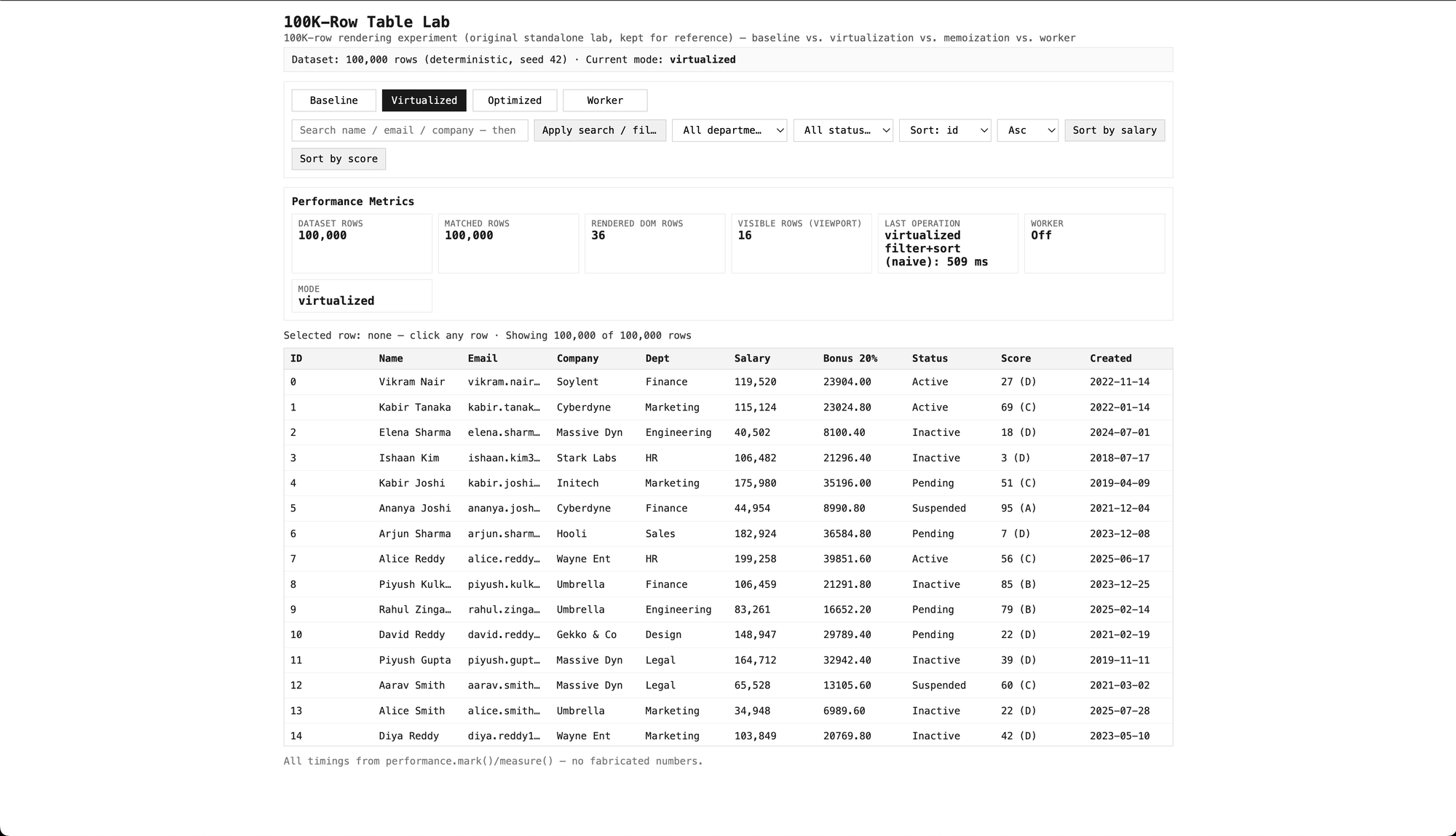Click the Suspended status for Ananya Joshi
This screenshot has height=836, width=1456.
[938, 509]
